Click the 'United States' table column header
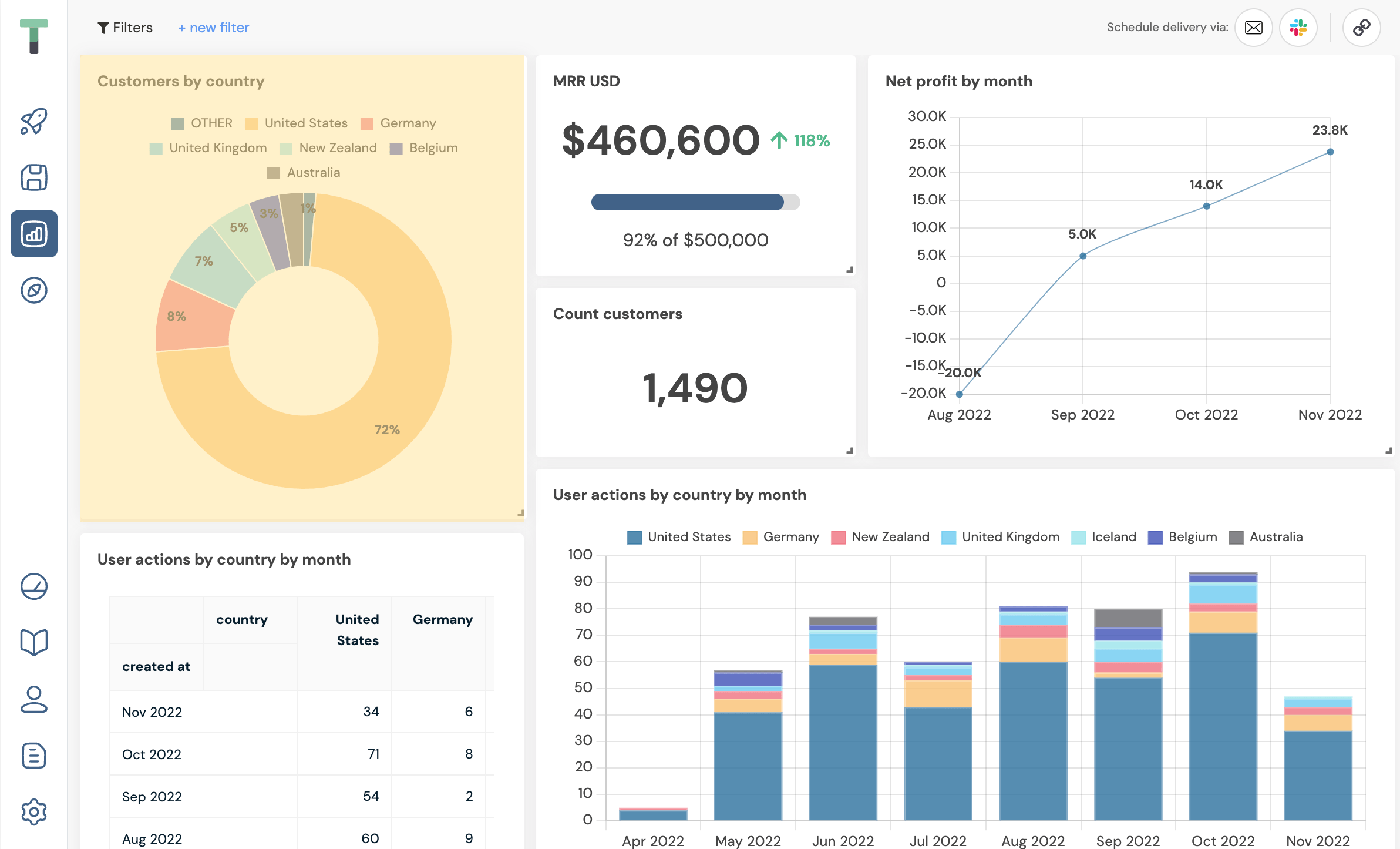The image size is (1400, 849). 356,630
